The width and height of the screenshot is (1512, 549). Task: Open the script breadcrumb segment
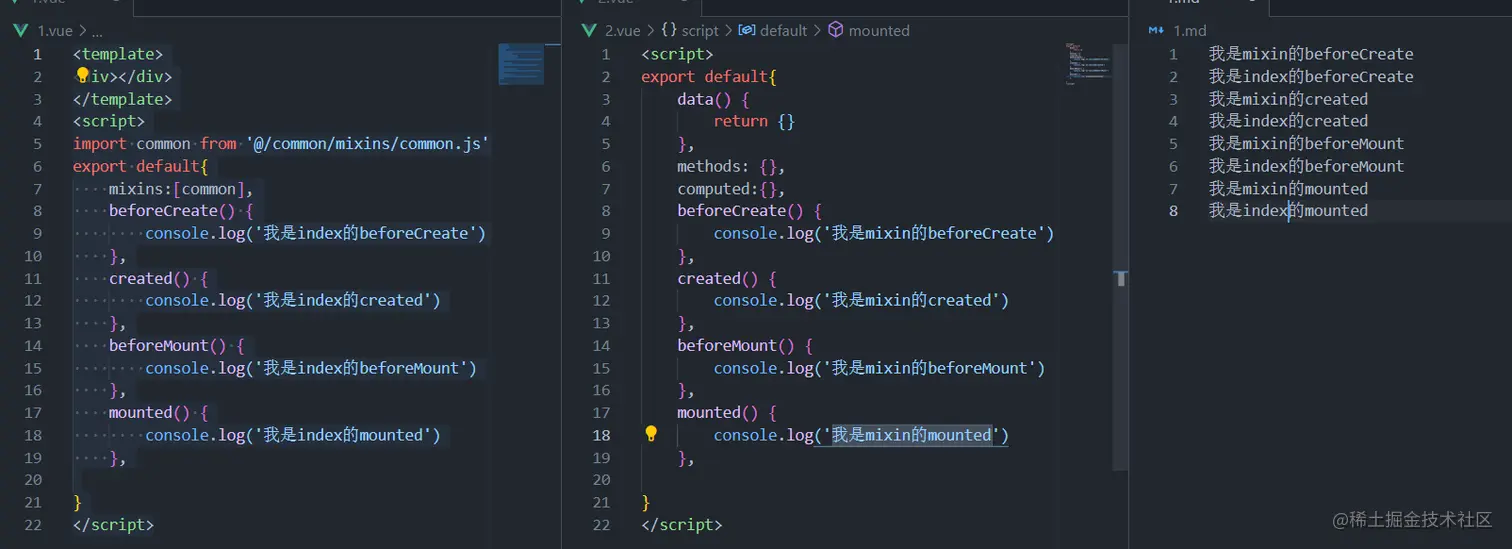coord(690,31)
